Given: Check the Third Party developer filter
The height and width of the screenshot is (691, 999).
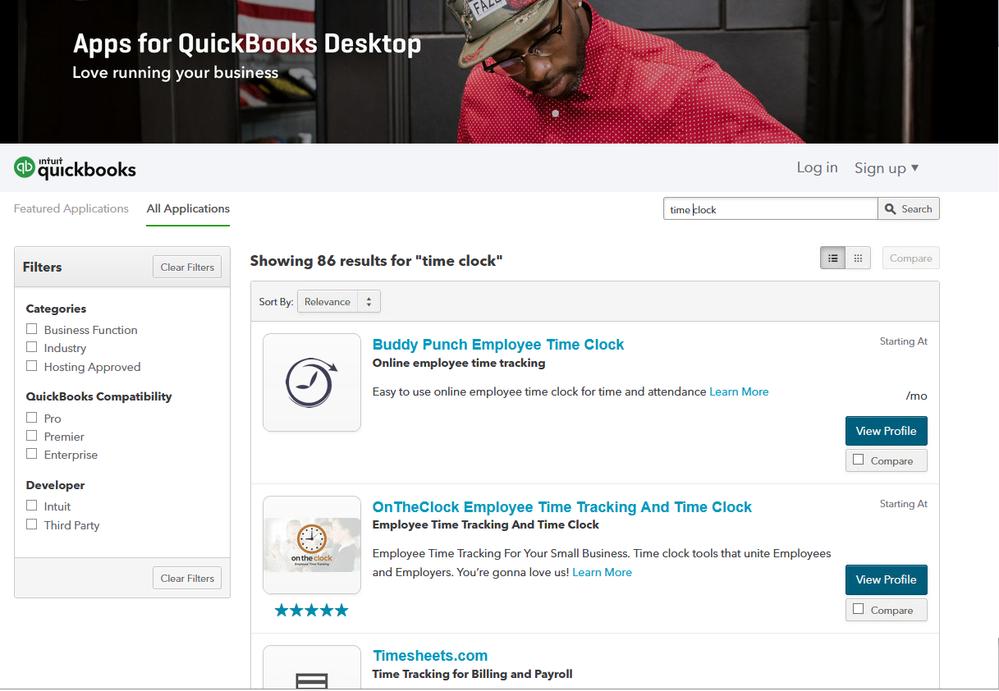Looking at the screenshot, I should point(31,524).
